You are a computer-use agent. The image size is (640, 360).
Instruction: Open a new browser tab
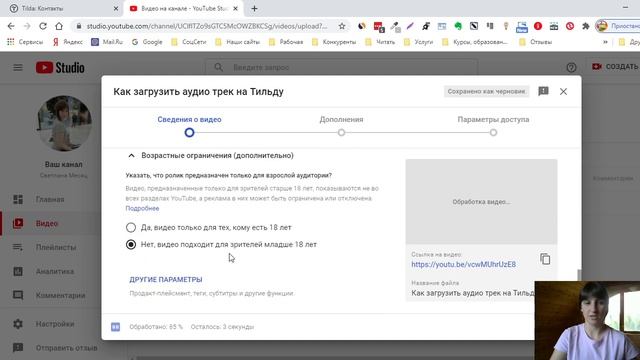pos(254,8)
